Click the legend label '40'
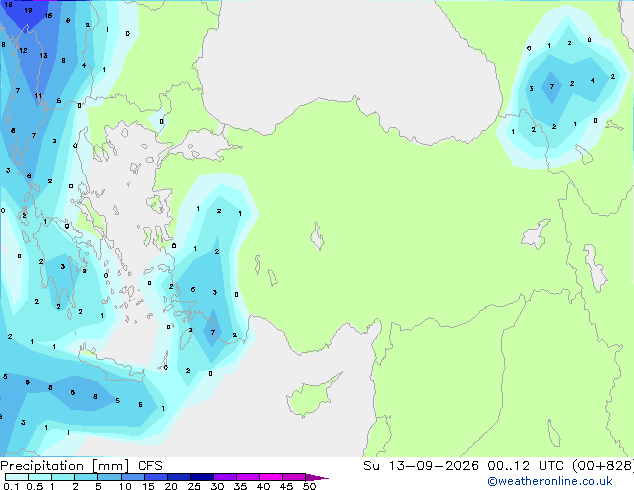Viewport: 634px width, 490px height. tap(263, 486)
